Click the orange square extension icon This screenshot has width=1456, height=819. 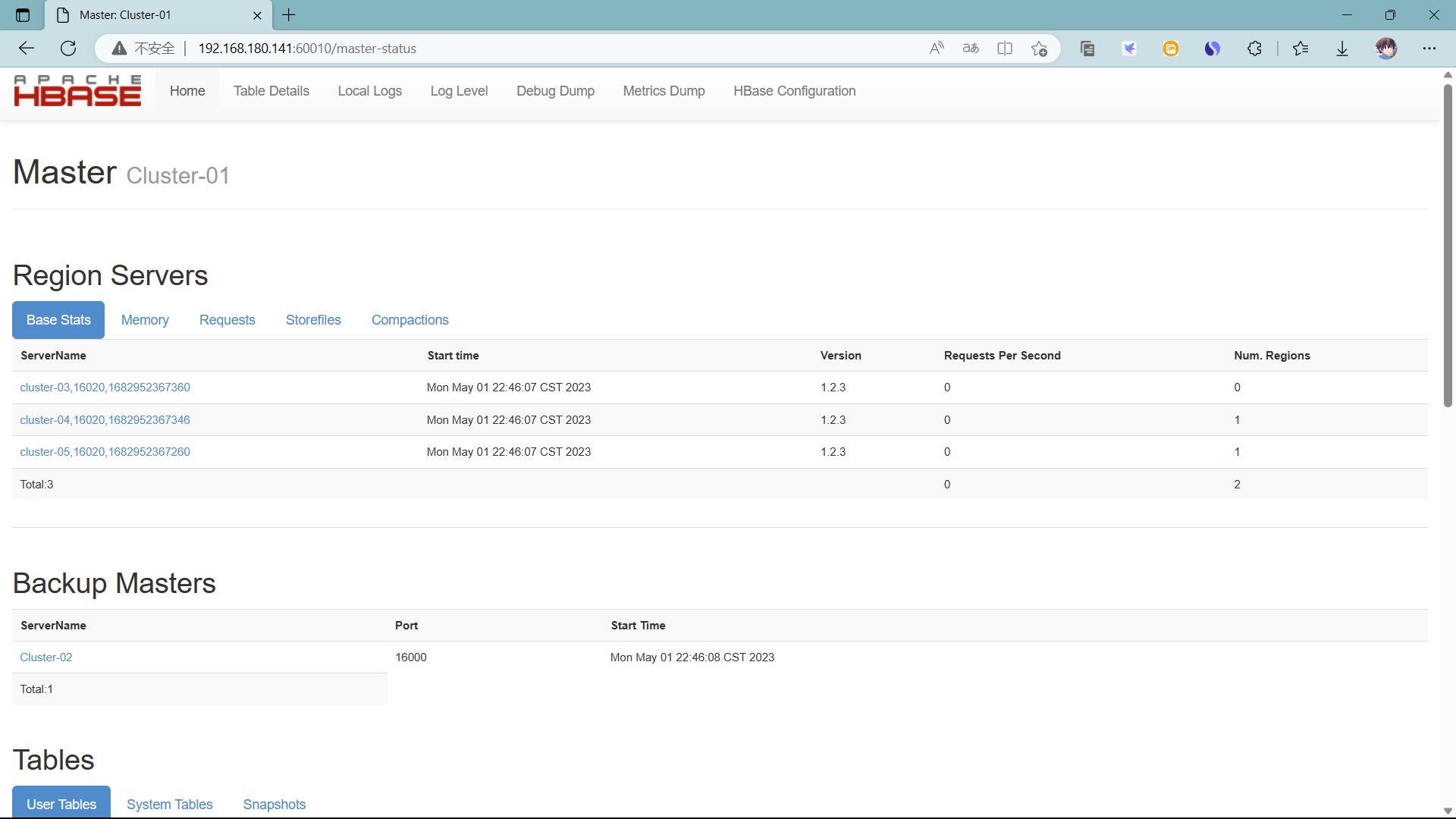(1171, 49)
